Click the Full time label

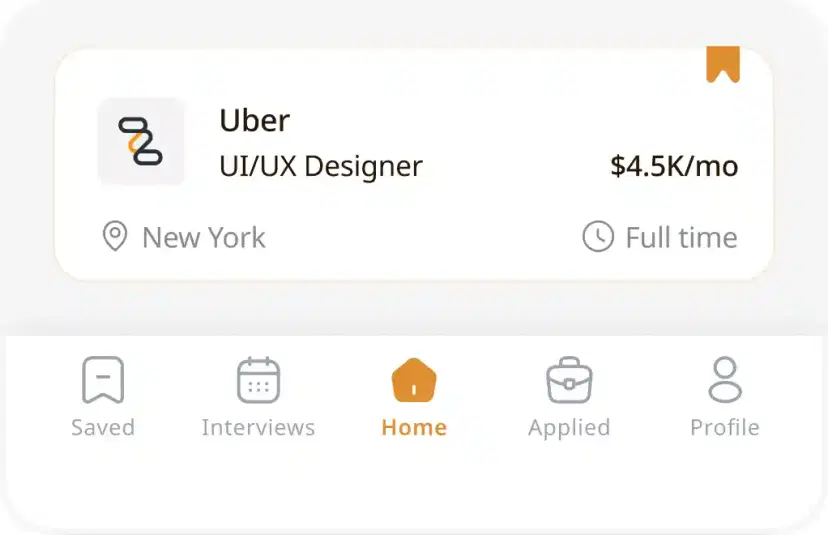coord(681,238)
